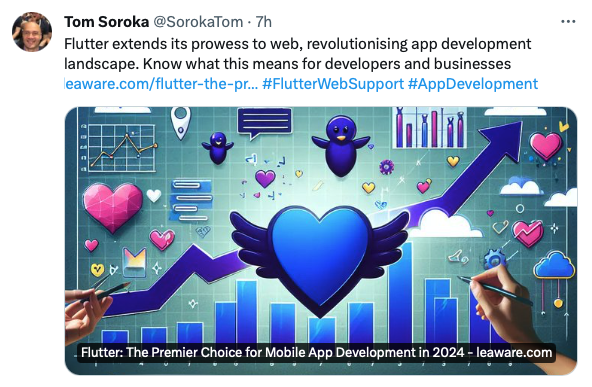Click the purple upward arrow head
Screen dimensions: 592x387
pos(503,142)
